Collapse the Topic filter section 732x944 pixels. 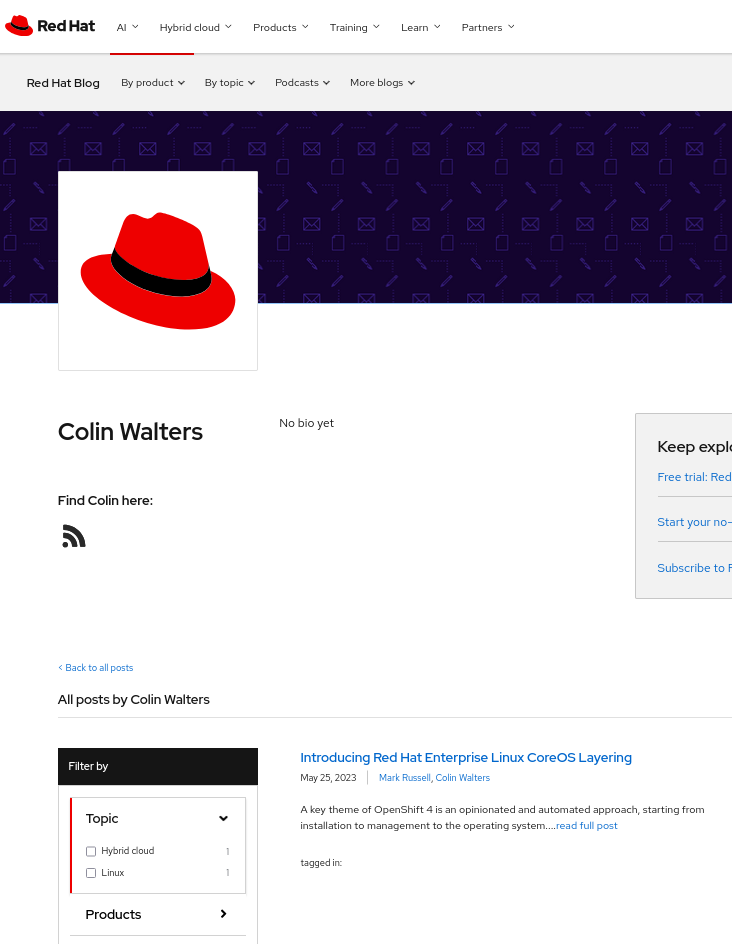pos(158,818)
